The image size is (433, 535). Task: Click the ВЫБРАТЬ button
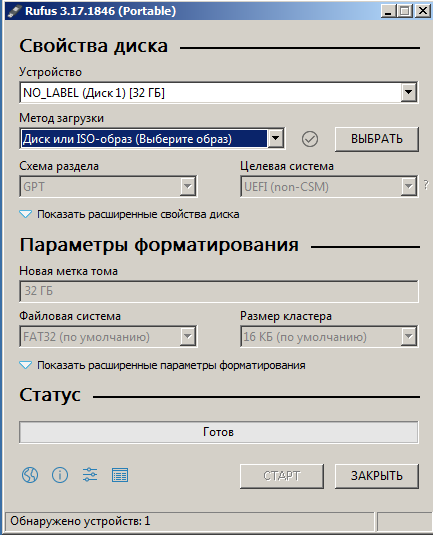[377, 139]
